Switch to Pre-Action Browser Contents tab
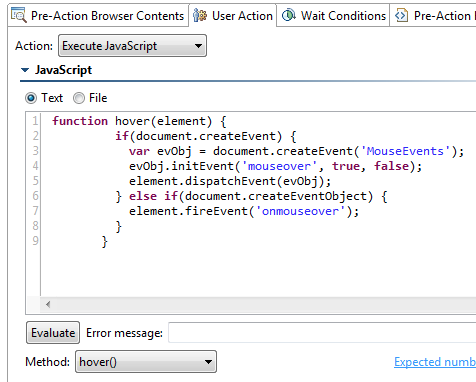The image size is (476, 382). 98,15
